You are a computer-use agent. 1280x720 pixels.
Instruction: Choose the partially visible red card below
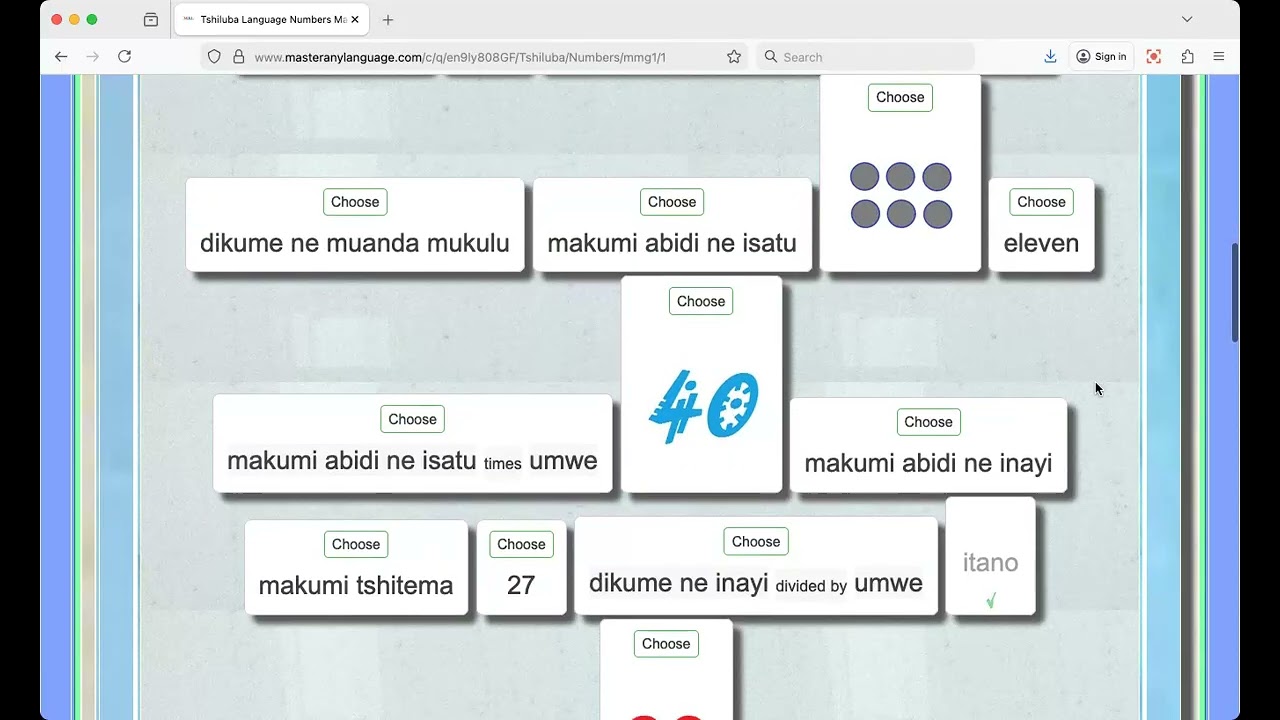pos(666,644)
